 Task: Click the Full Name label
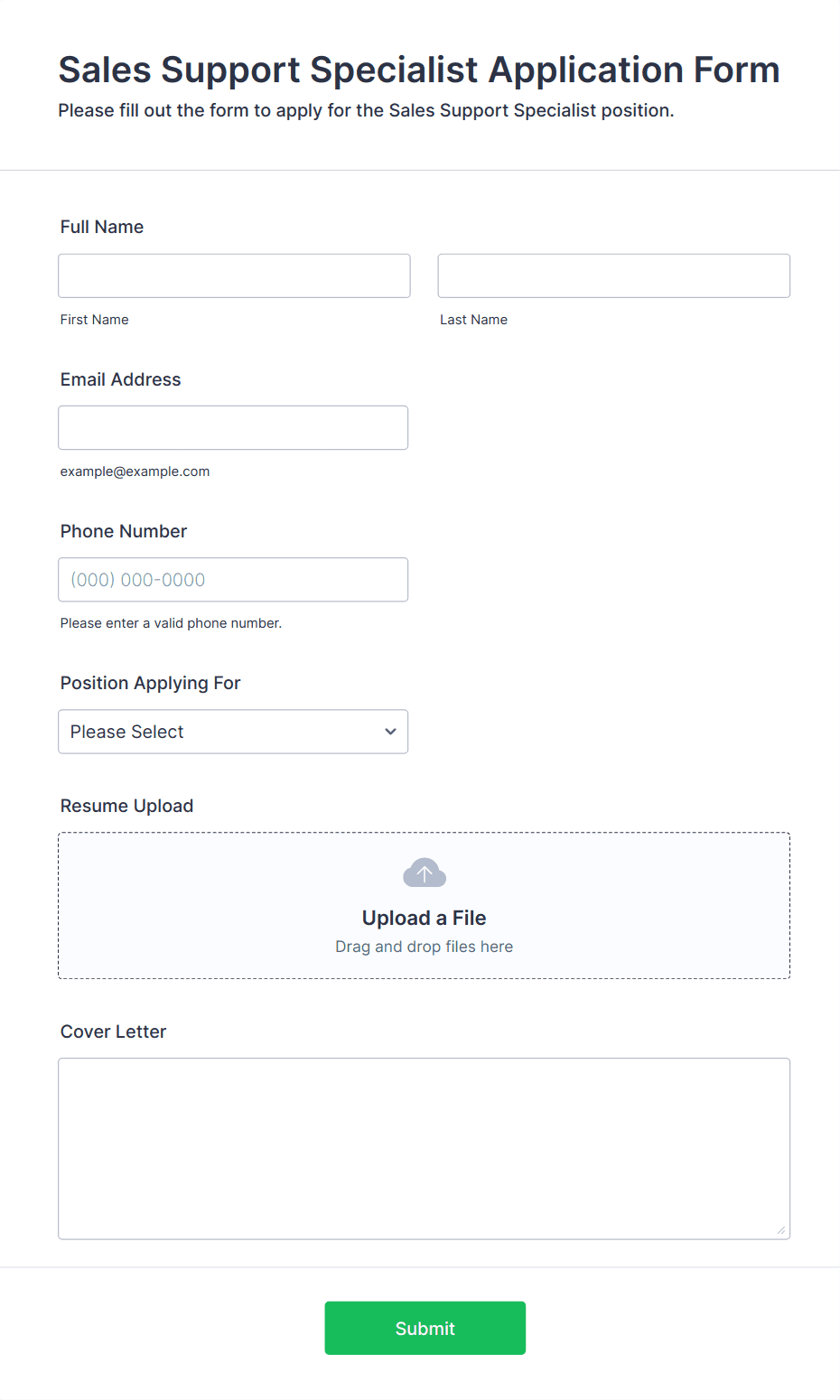pyautogui.click(x=102, y=227)
